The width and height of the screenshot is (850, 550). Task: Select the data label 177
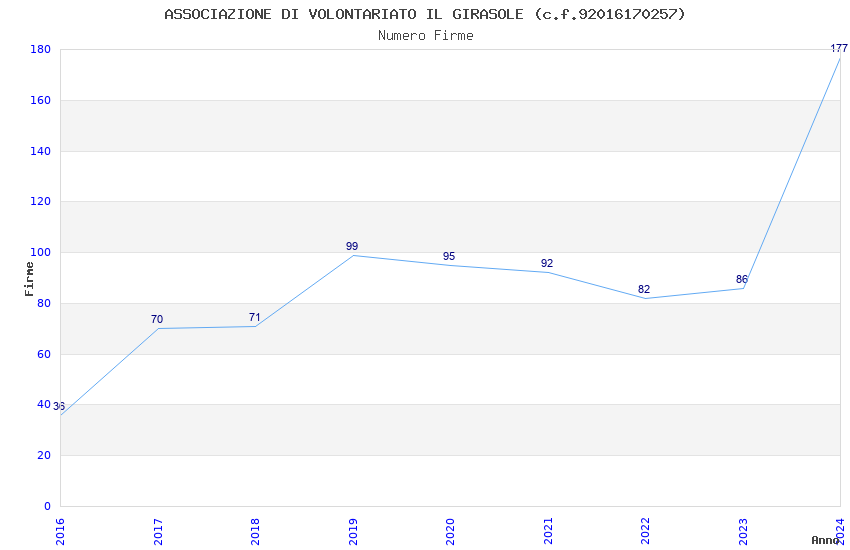click(x=839, y=48)
